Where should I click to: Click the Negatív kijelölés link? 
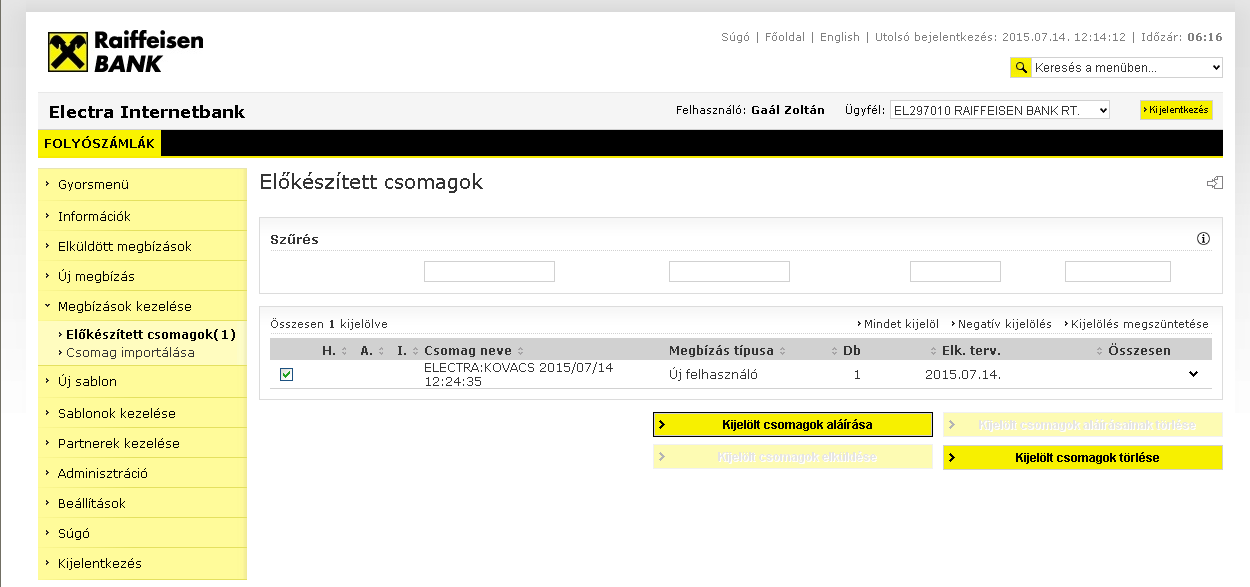[x=1005, y=324]
